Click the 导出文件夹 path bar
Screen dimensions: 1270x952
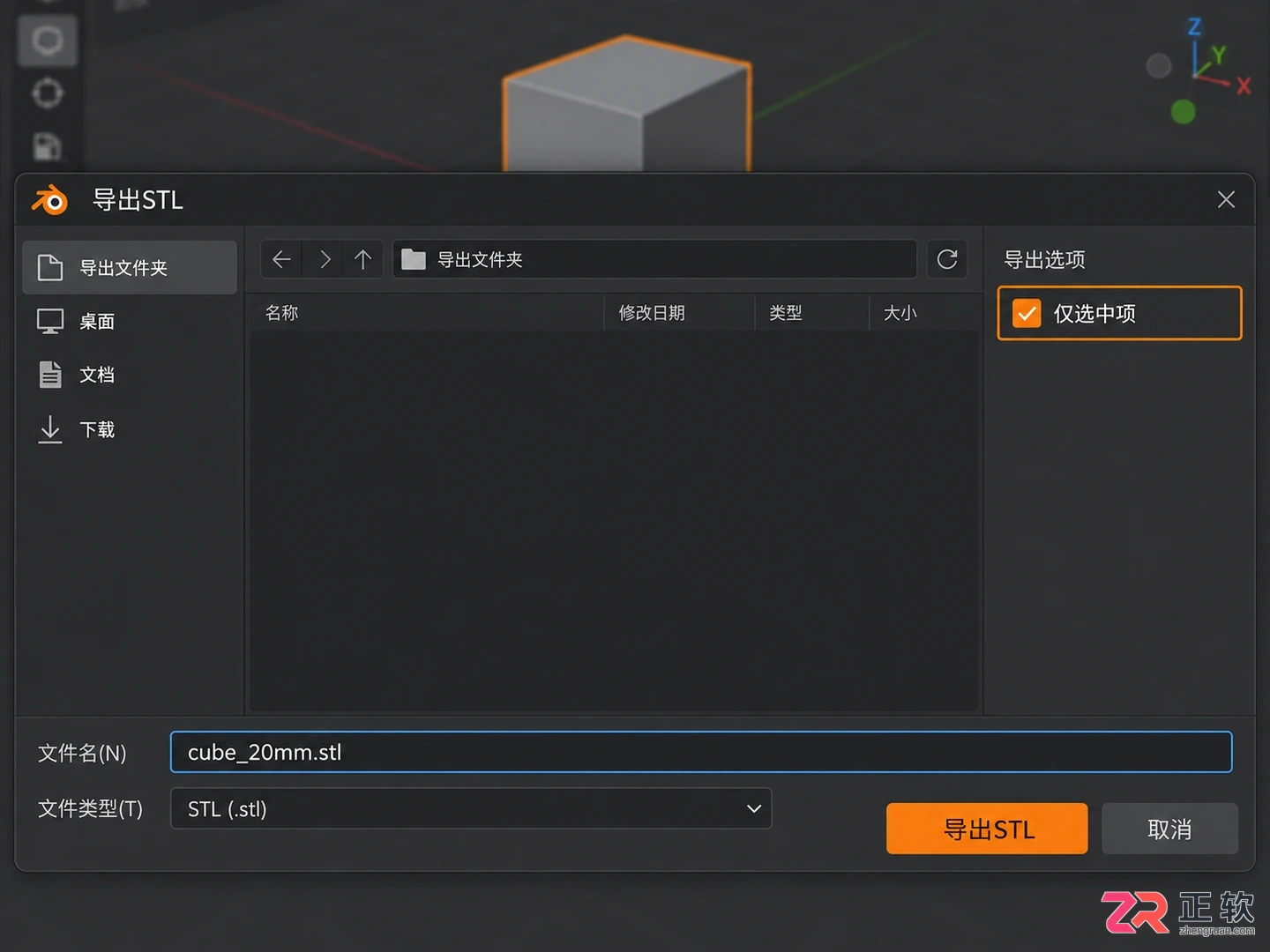tap(654, 259)
